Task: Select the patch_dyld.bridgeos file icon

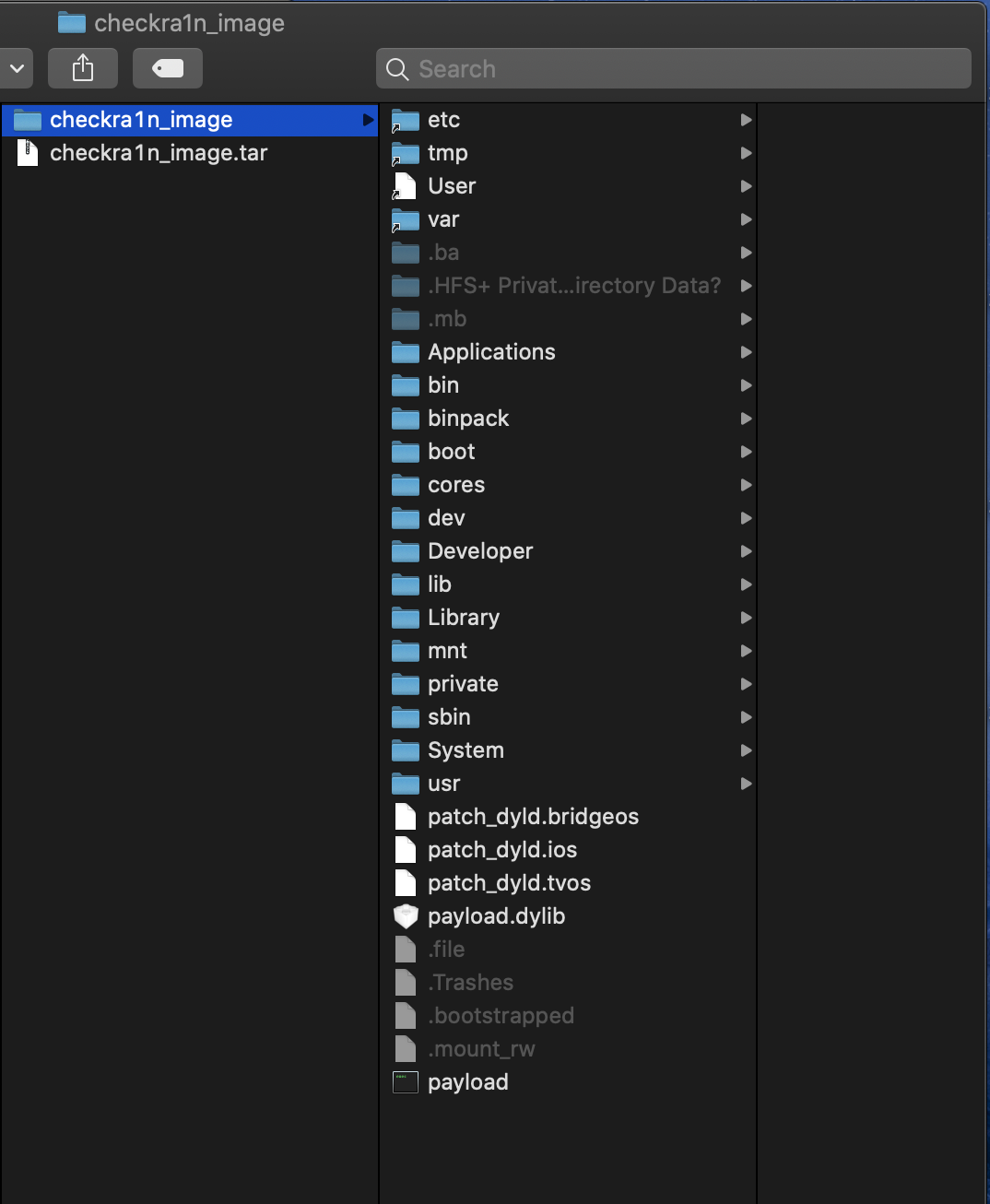Action: tap(406, 817)
